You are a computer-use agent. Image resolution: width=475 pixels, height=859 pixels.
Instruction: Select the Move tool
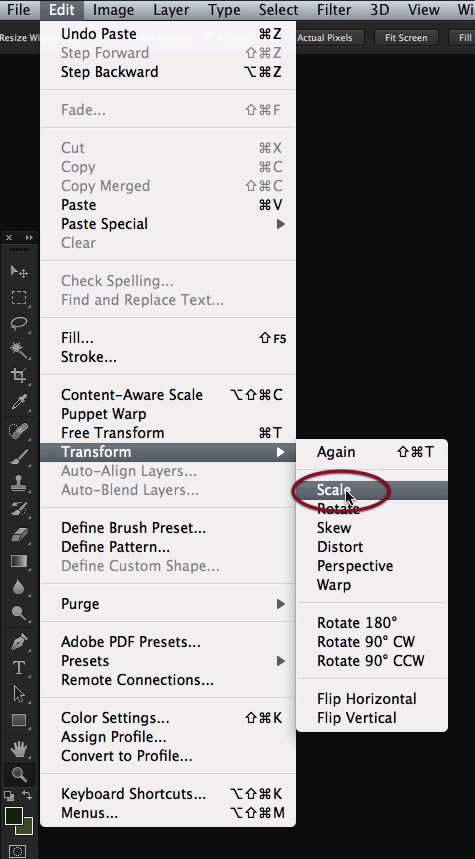pyautogui.click(x=19, y=272)
